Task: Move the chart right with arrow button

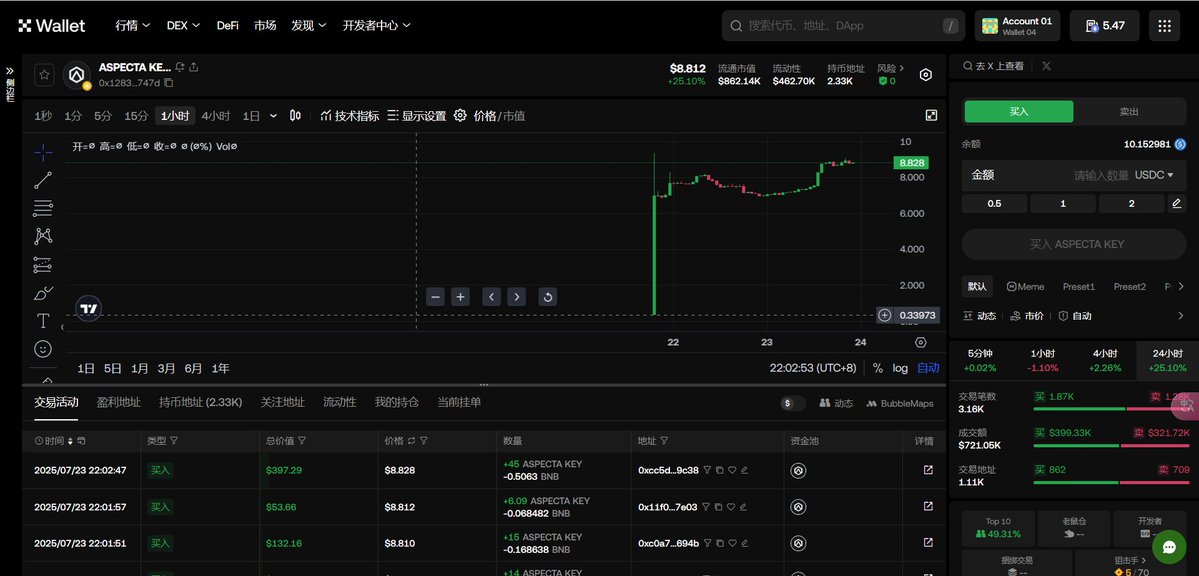Action: pos(516,297)
